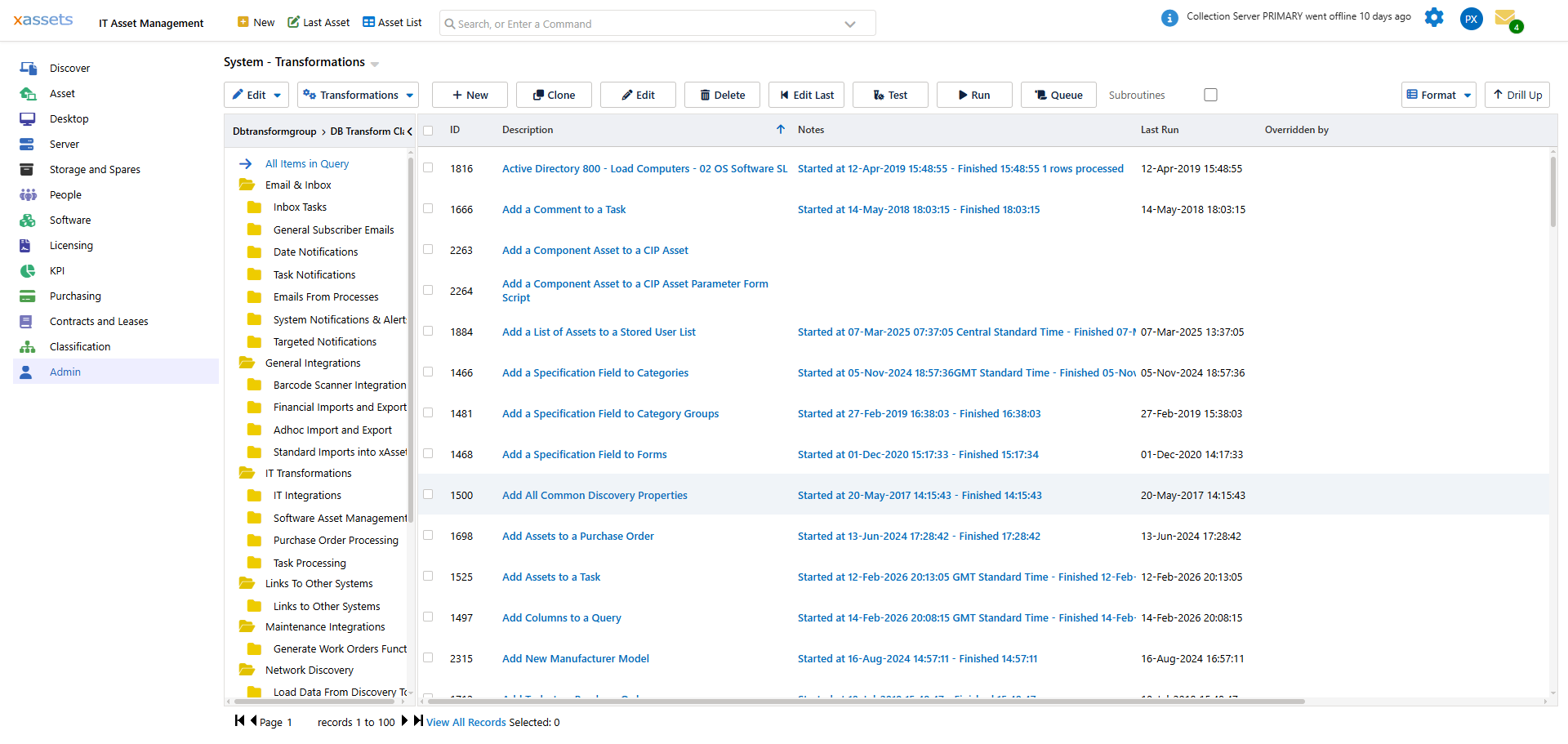
Task: Switch to the Asset List view
Action: (x=392, y=22)
